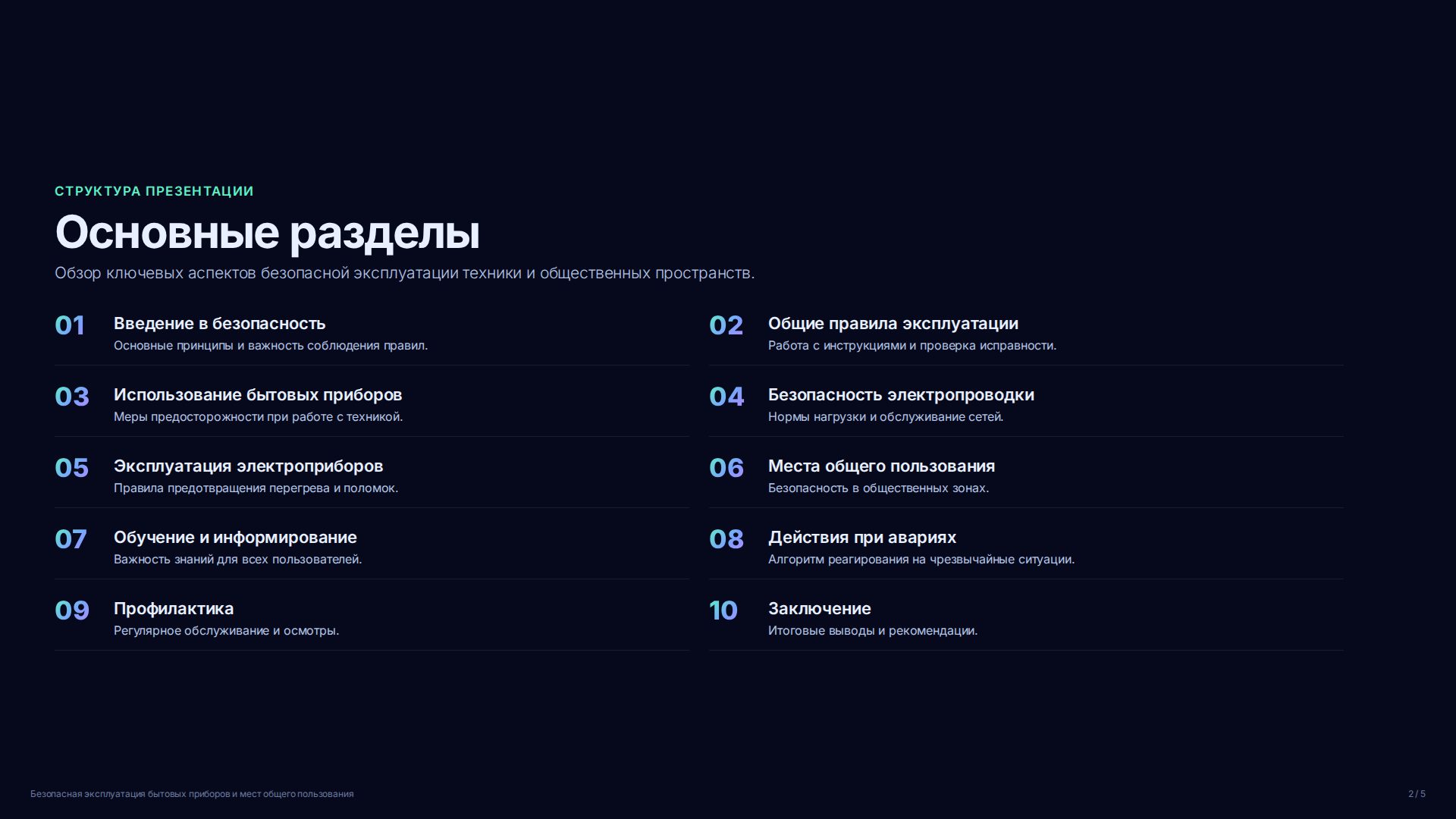Click 'Важность знаний для всех пользователей.'
The width and height of the screenshot is (1456, 819).
237,560
